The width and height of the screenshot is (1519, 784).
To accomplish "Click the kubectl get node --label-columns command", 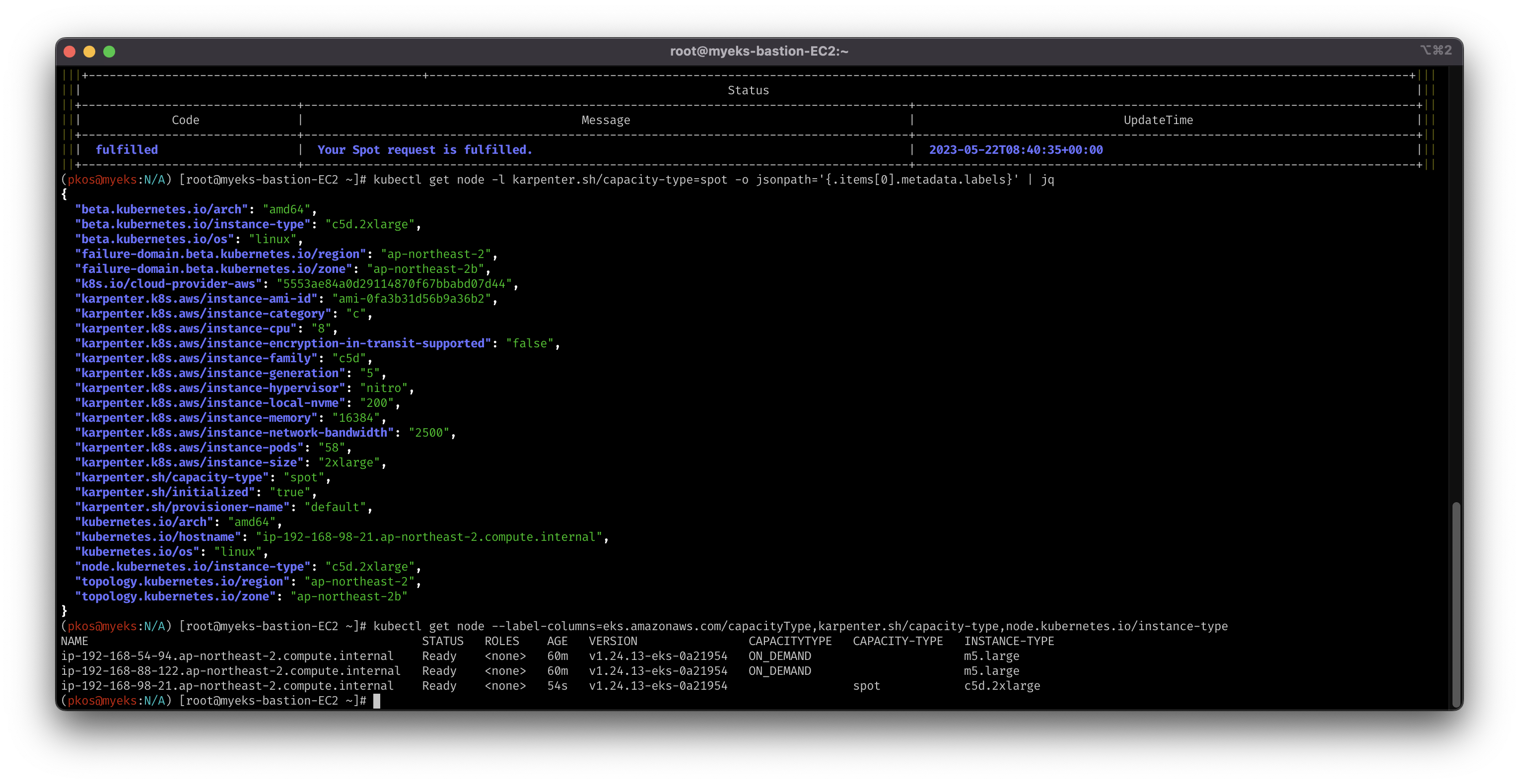I will click(x=800, y=626).
